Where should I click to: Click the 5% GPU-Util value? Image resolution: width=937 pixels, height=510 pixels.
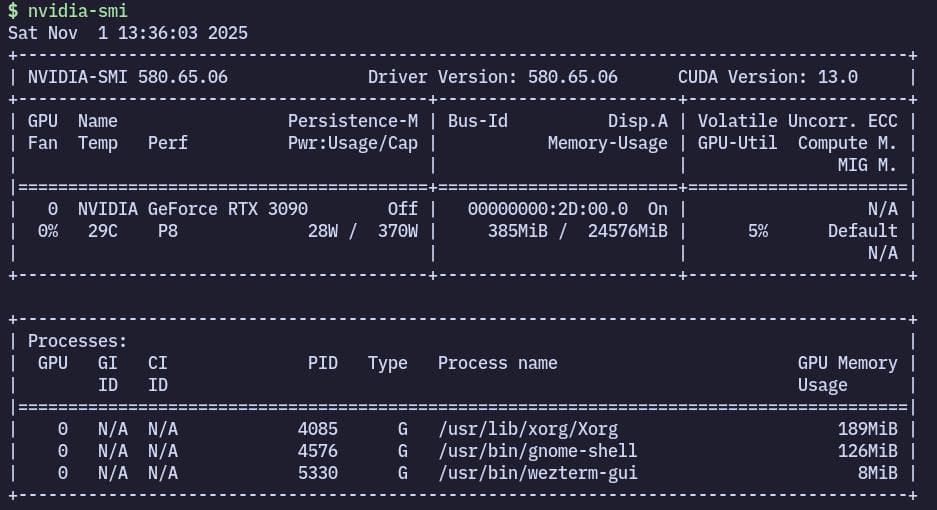coord(757,231)
